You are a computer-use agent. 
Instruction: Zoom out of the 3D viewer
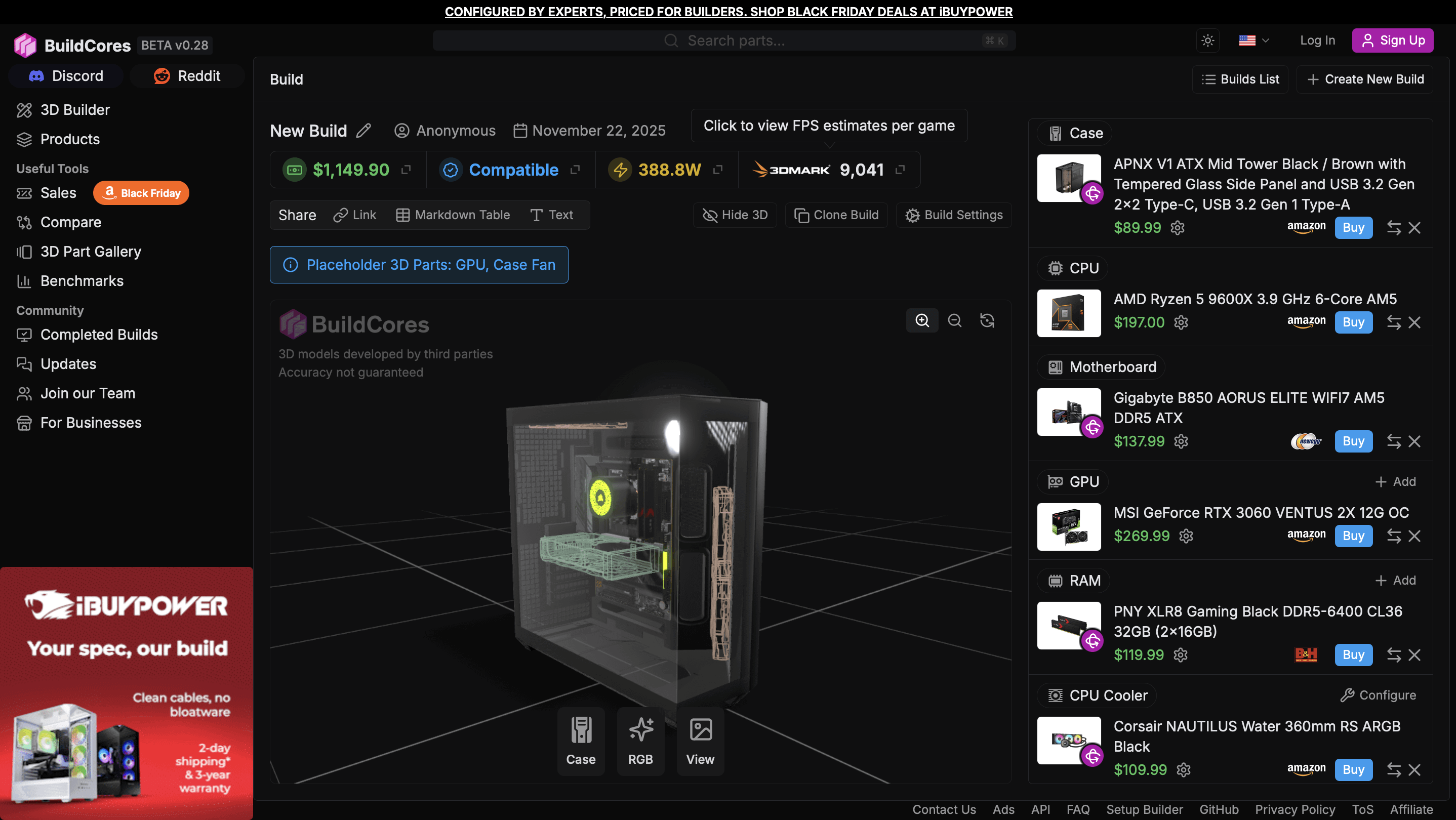tap(955, 320)
